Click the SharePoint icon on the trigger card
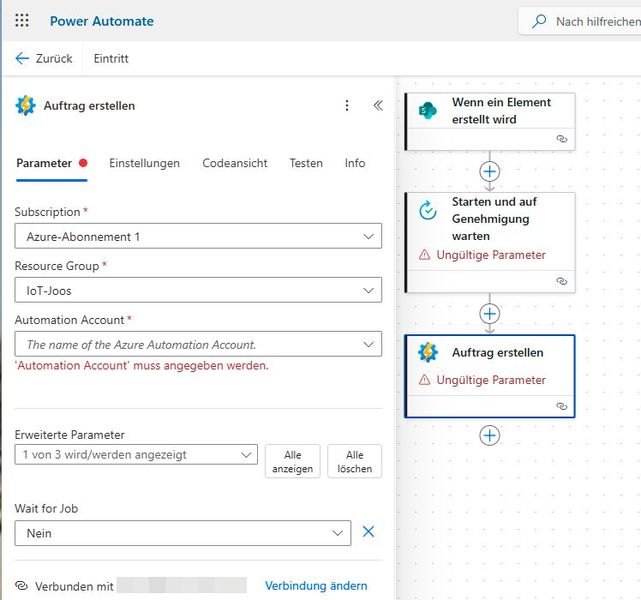Image resolution: width=641 pixels, height=600 pixels. point(428,110)
